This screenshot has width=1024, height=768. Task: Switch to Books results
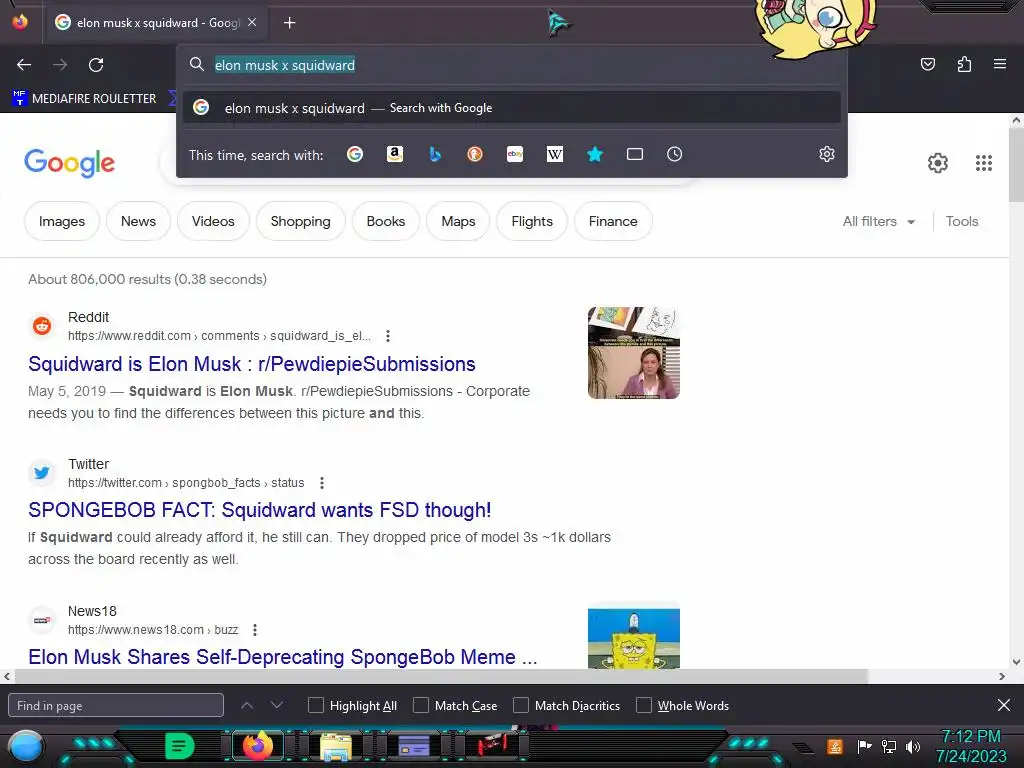(x=386, y=221)
